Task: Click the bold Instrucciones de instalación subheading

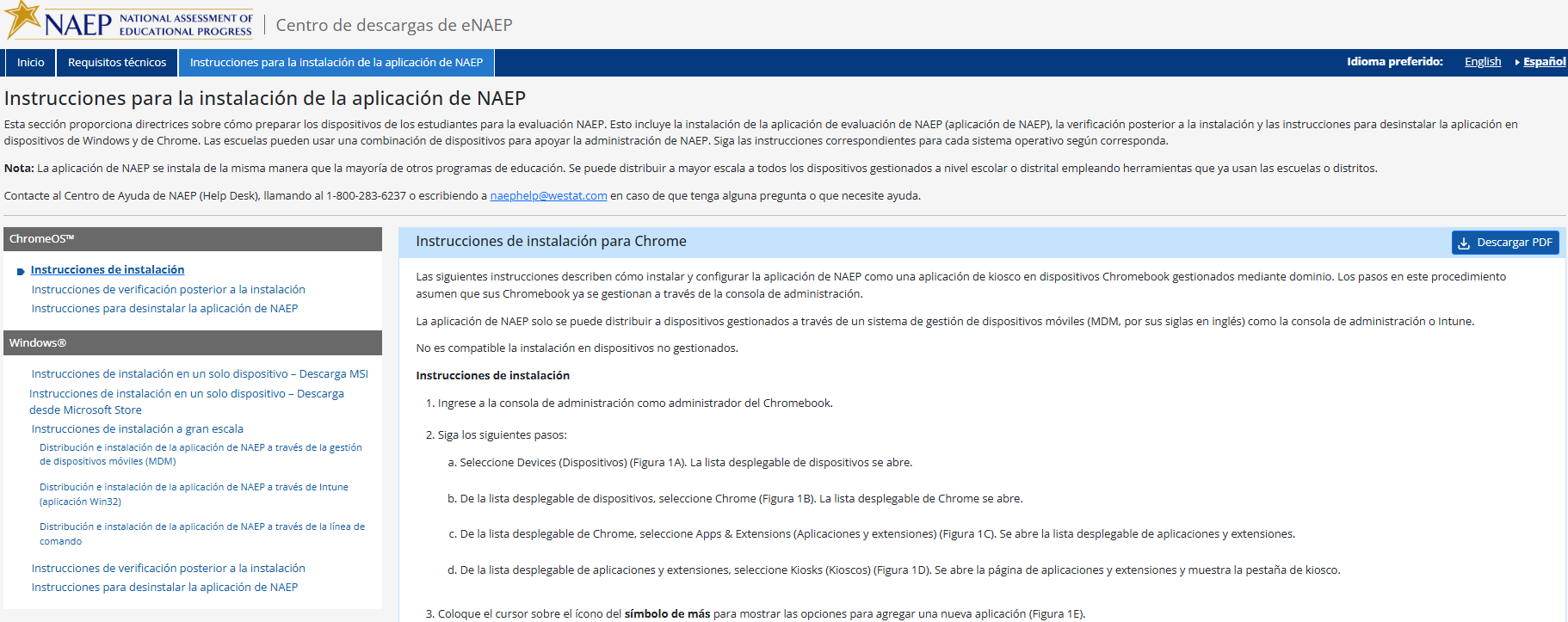Action: (x=493, y=376)
